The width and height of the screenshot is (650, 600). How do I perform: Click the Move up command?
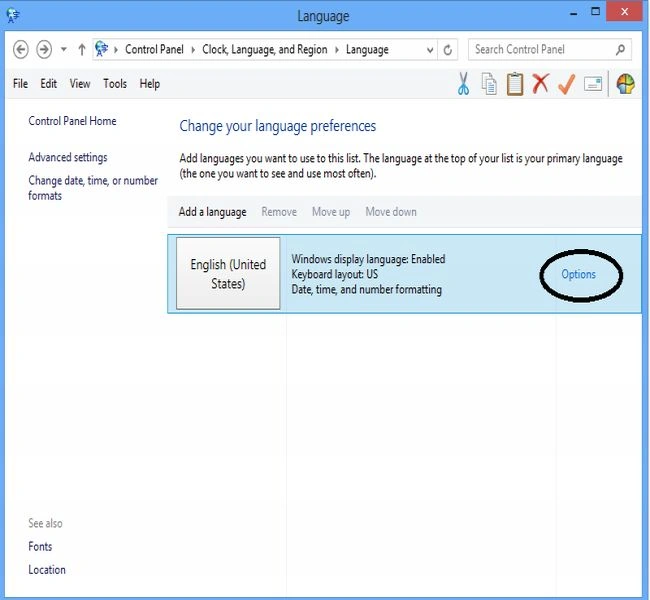pyautogui.click(x=331, y=212)
